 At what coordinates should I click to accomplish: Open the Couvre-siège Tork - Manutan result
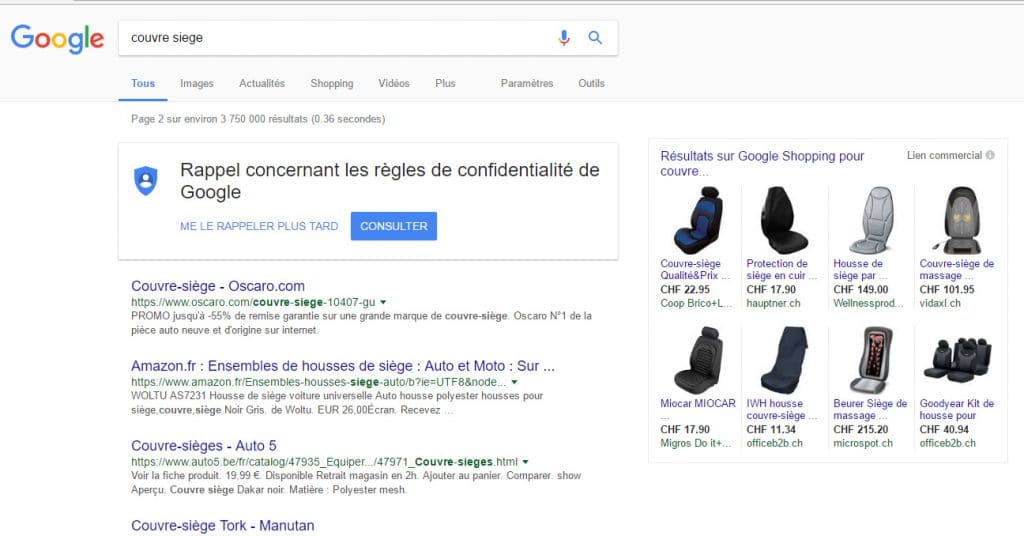(223, 526)
